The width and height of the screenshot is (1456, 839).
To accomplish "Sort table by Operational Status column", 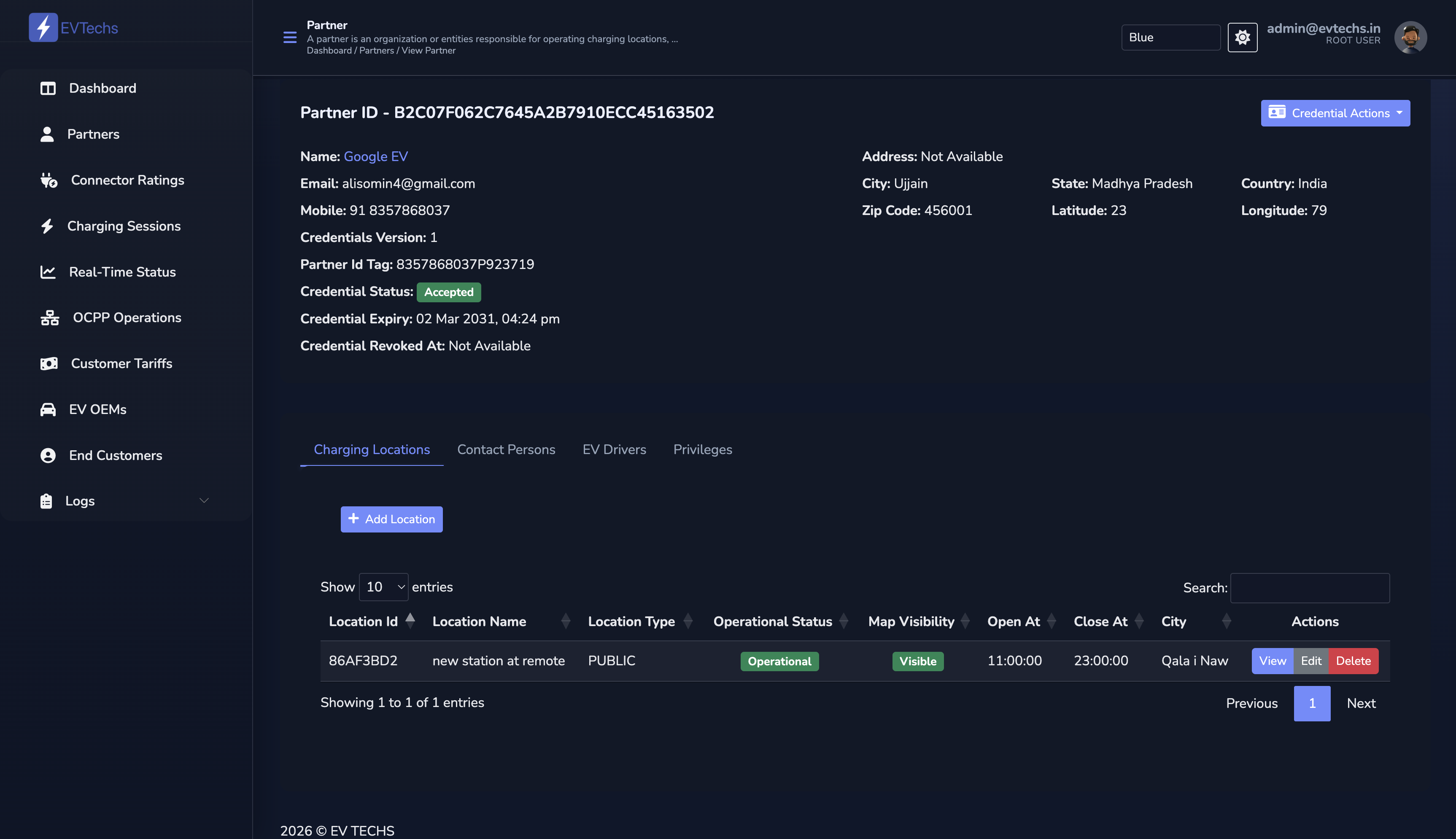I will pos(773,621).
